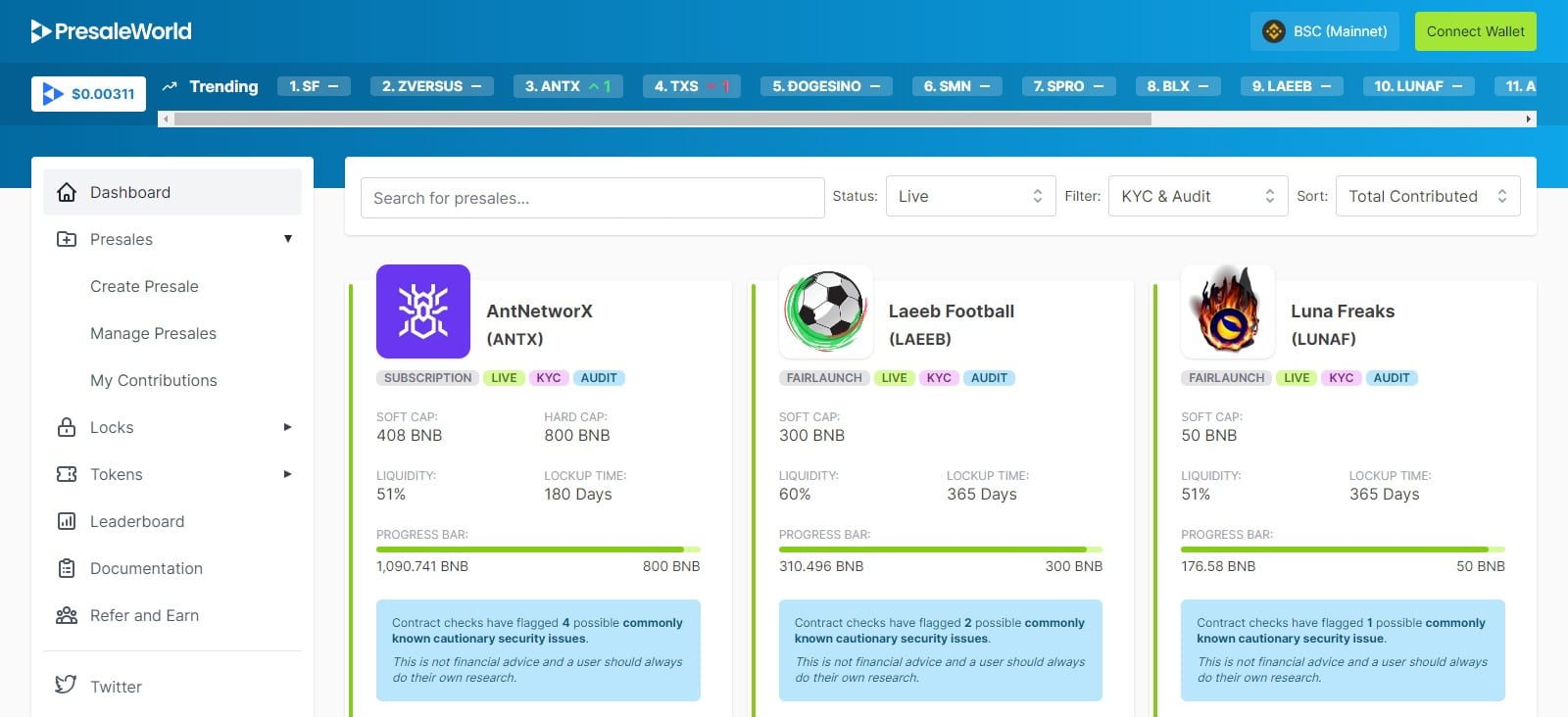Screen dimensions: 1568x717
Task: Click the horizontal scrollbar left arrow
Action: click(x=166, y=119)
